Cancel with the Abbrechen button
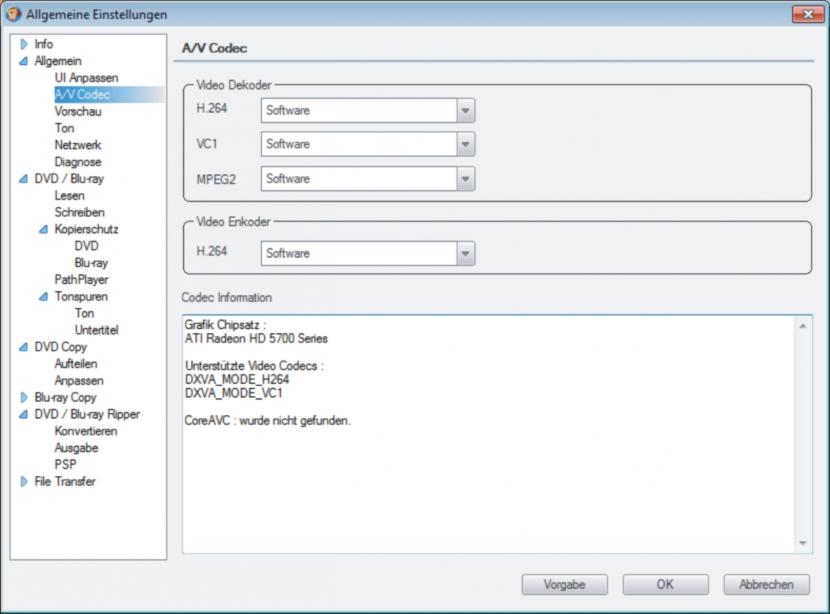 click(766, 585)
